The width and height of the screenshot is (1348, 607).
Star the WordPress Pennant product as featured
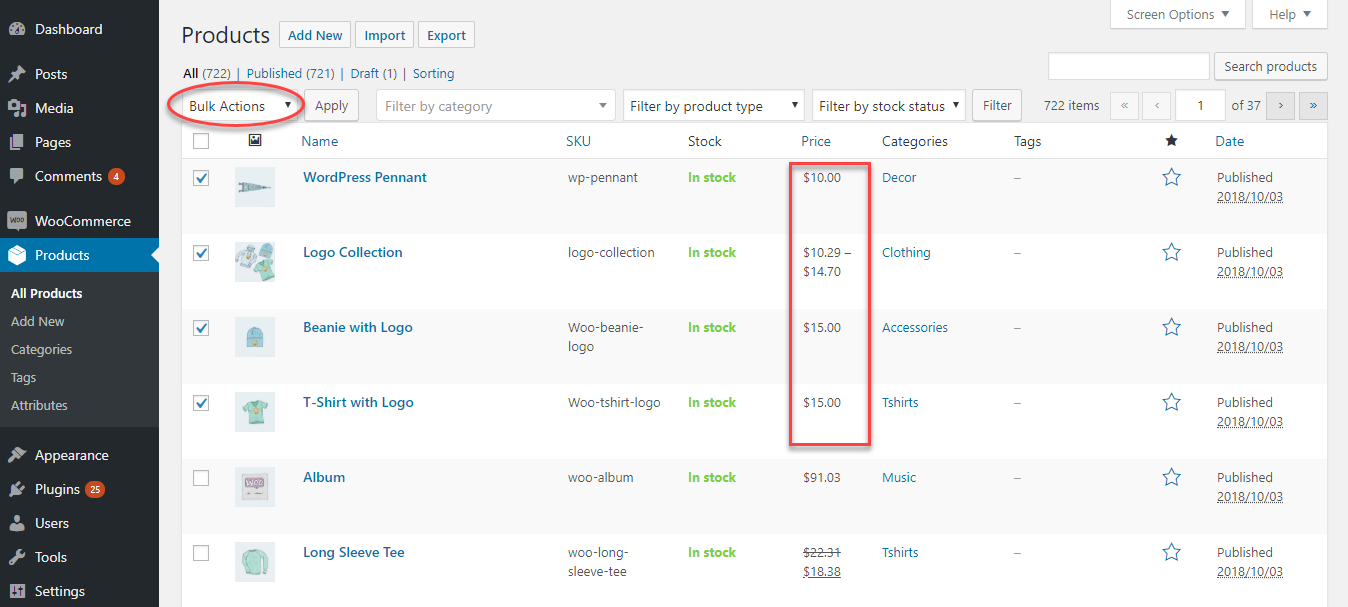coord(1172,177)
